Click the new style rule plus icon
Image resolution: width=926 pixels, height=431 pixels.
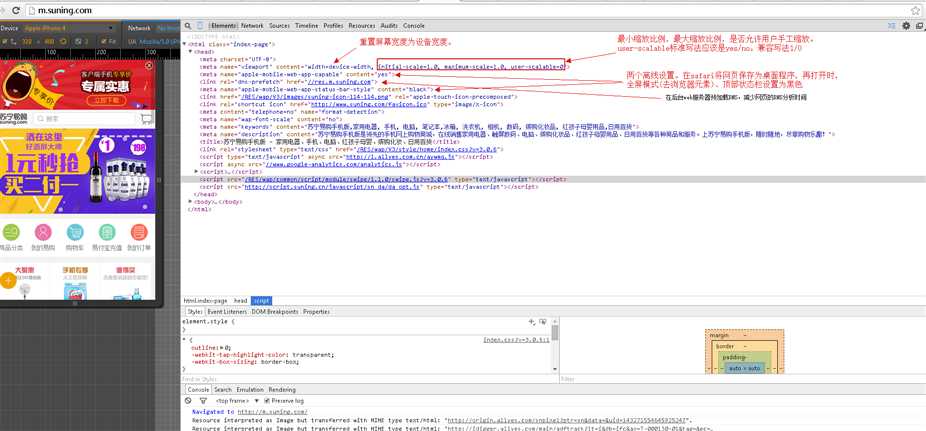532,322
